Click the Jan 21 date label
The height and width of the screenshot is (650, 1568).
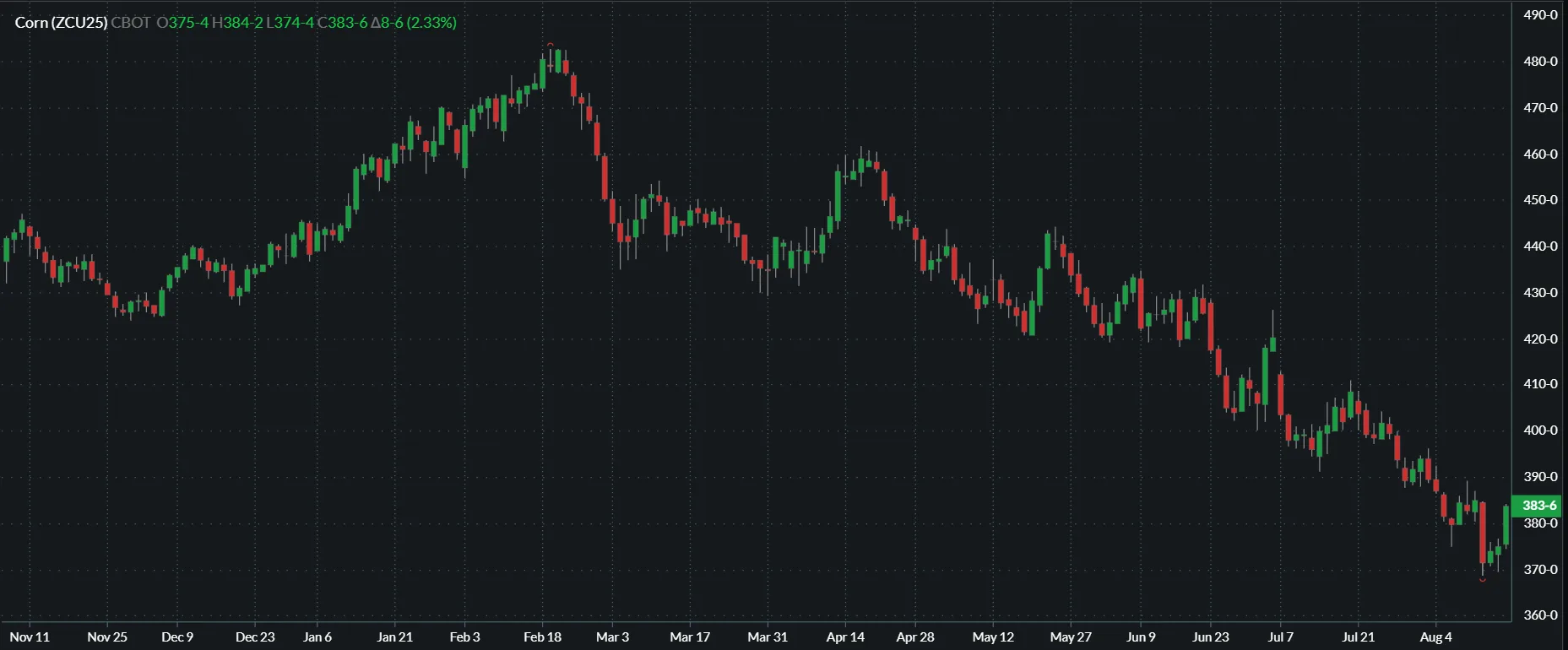394,637
